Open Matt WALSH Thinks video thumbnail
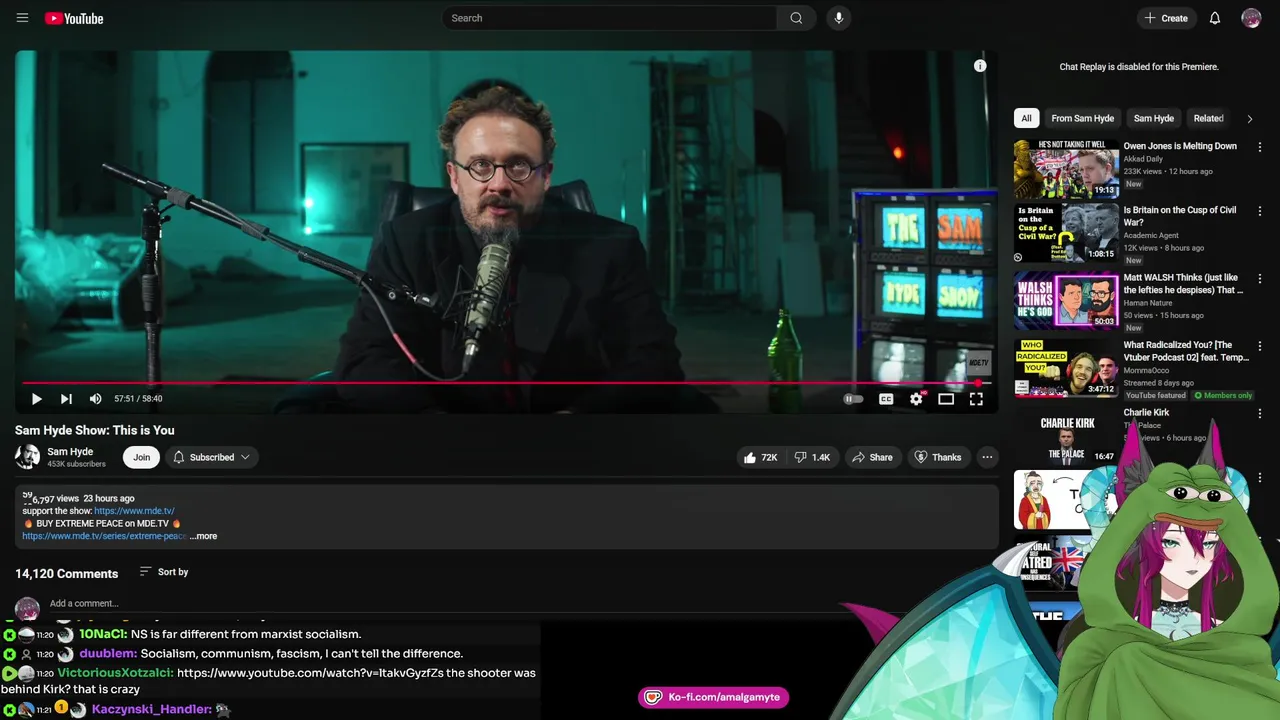Image resolution: width=1280 pixels, height=720 pixels. tap(1066, 301)
